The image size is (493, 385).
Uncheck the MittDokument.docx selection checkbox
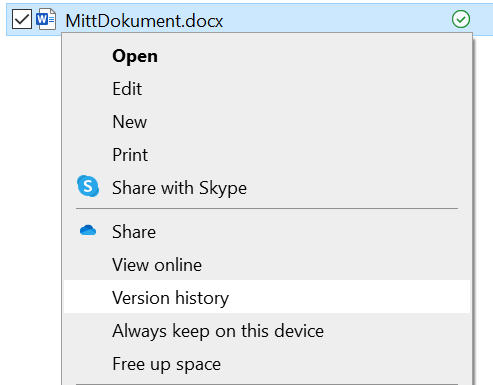(22, 19)
